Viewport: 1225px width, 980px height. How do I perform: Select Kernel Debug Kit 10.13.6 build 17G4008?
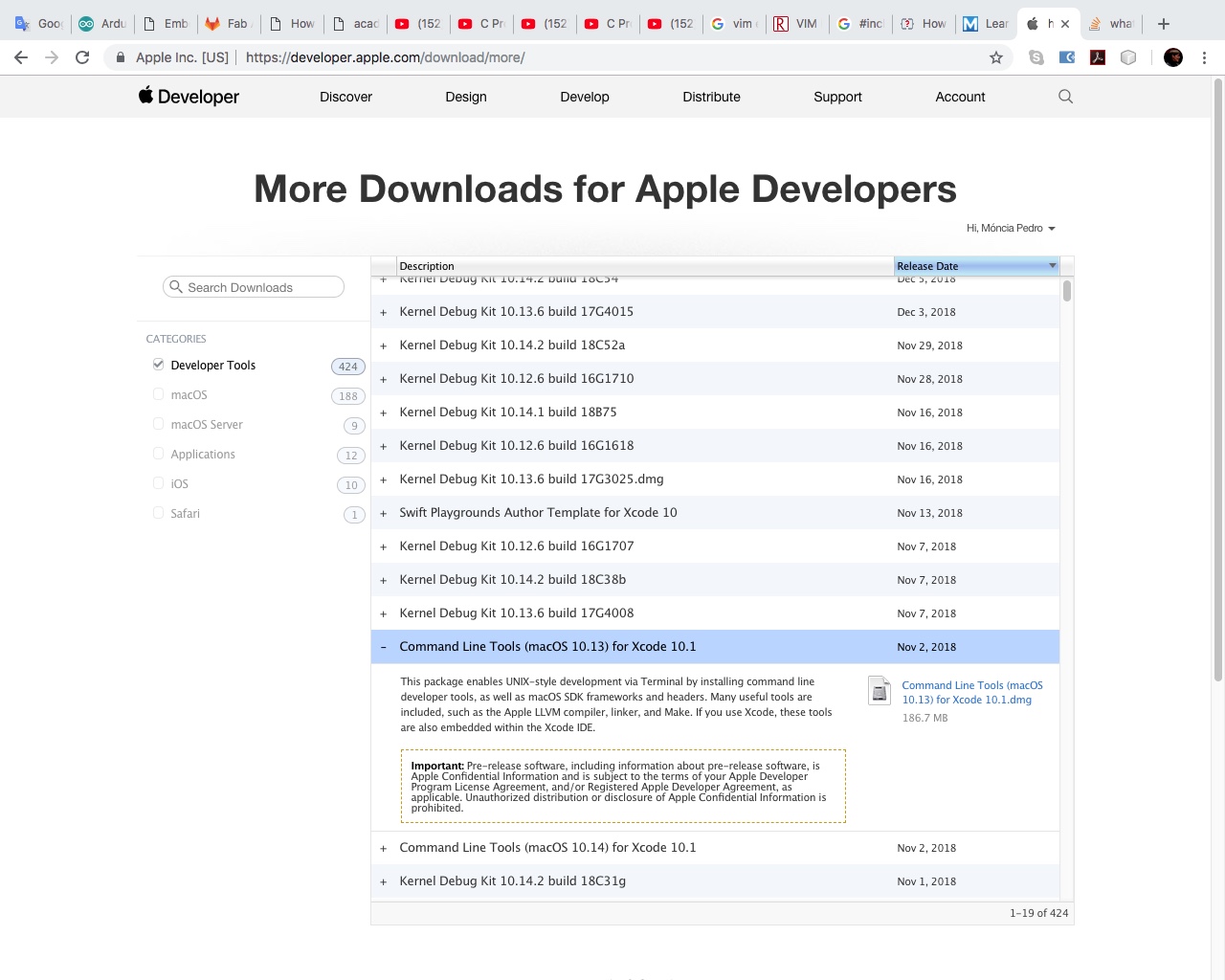[715, 613]
